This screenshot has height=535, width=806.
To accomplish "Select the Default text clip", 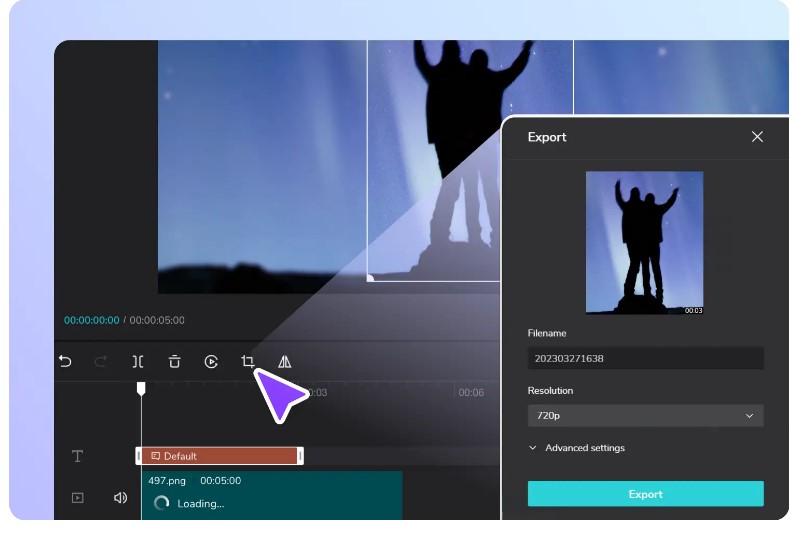I will [x=219, y=456].
